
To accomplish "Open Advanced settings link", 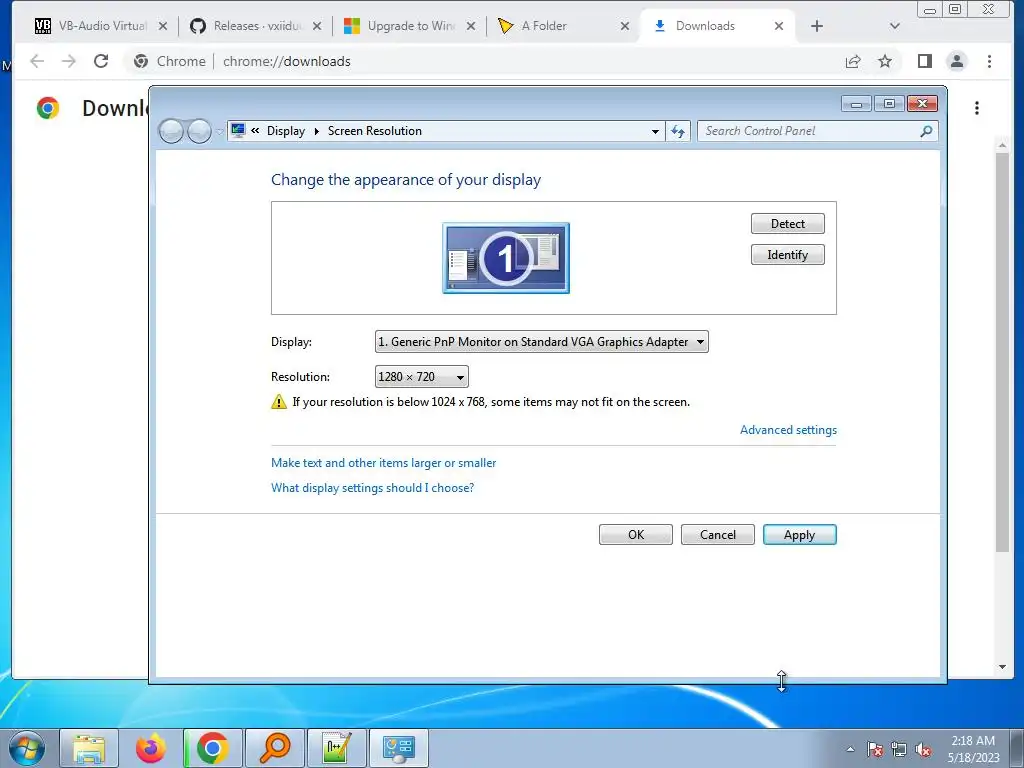I will point(788,430).
